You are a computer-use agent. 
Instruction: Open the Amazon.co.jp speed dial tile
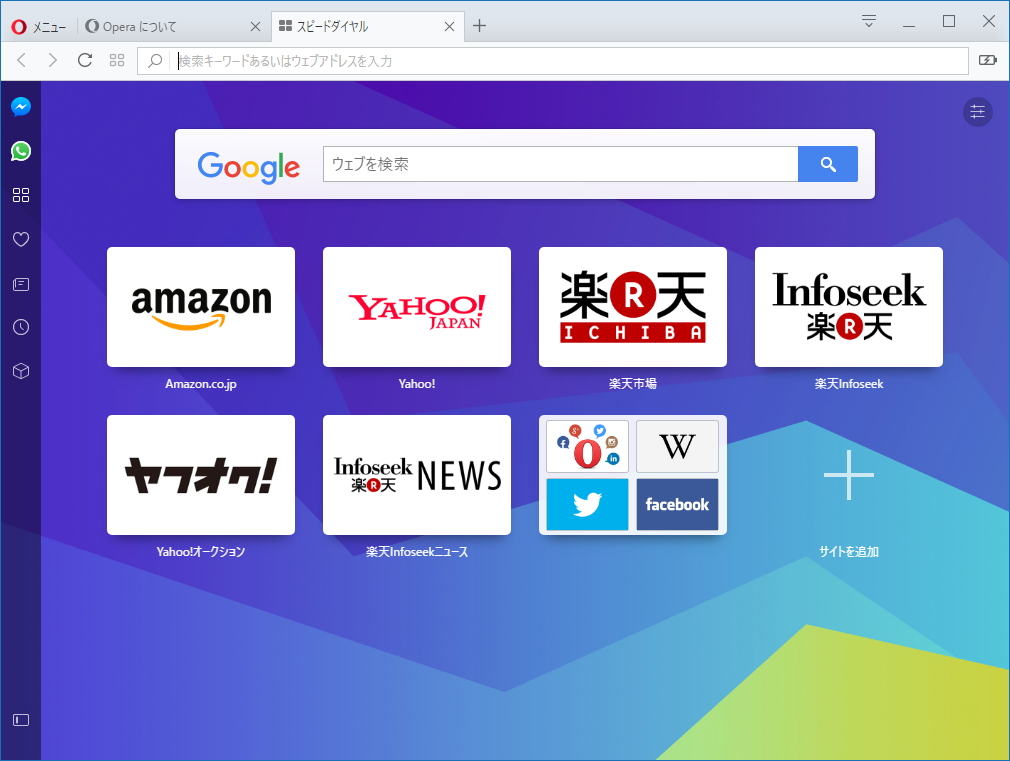pos(200,307)
